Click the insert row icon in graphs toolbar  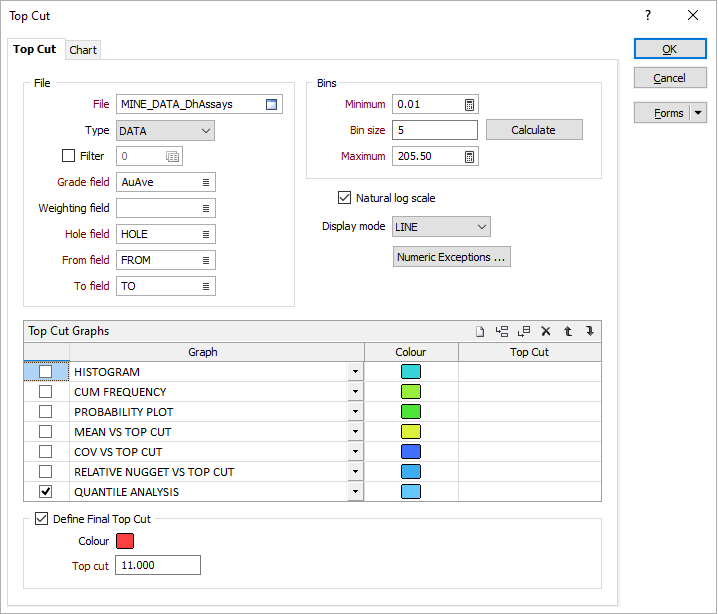502,331
